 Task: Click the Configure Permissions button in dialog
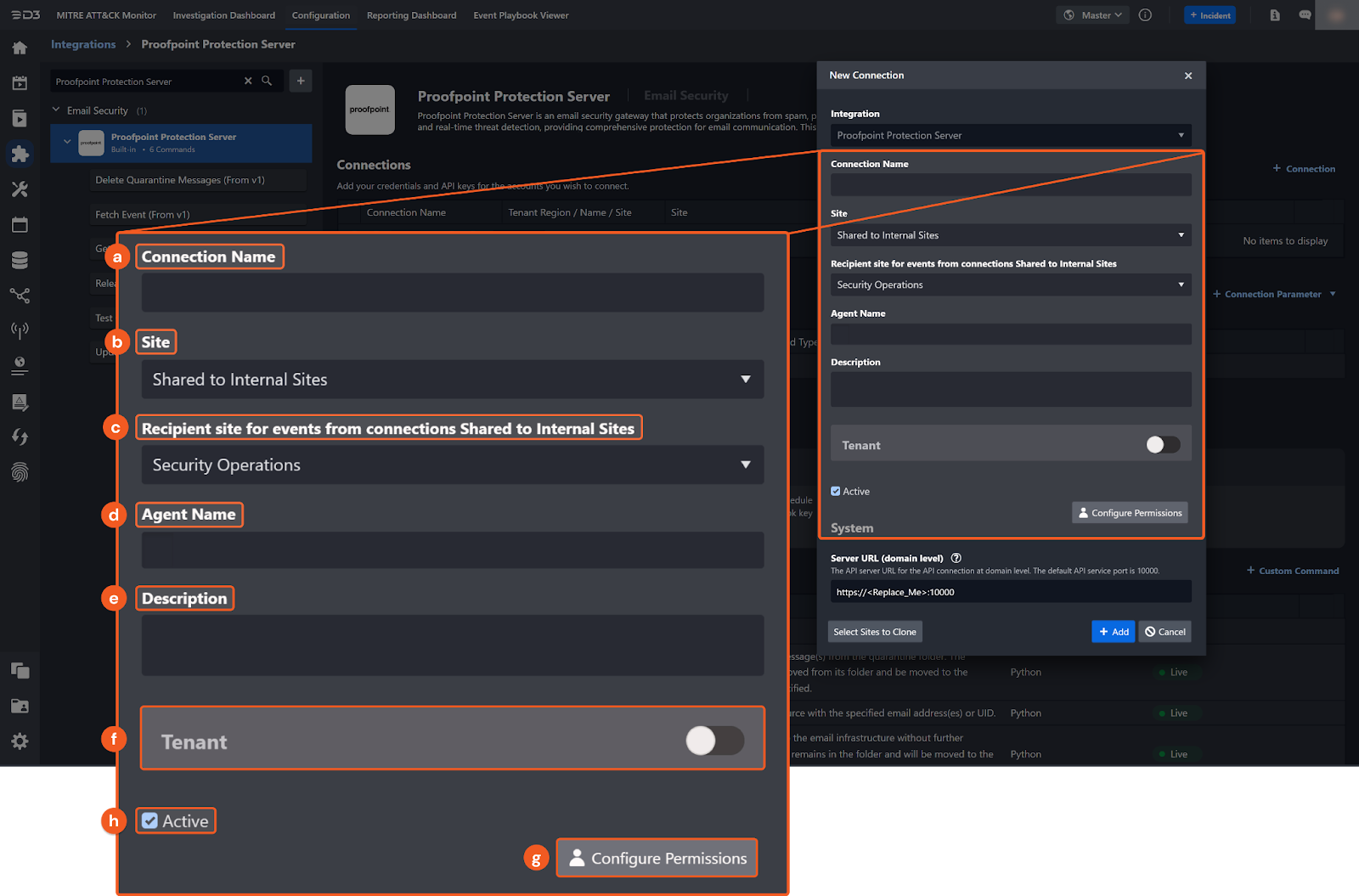tap(1130, 513)
